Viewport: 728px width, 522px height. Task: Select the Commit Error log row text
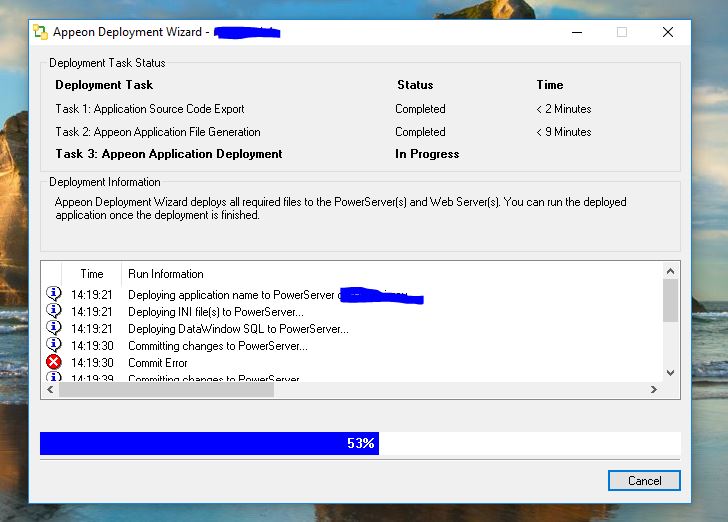pos(158,363)
